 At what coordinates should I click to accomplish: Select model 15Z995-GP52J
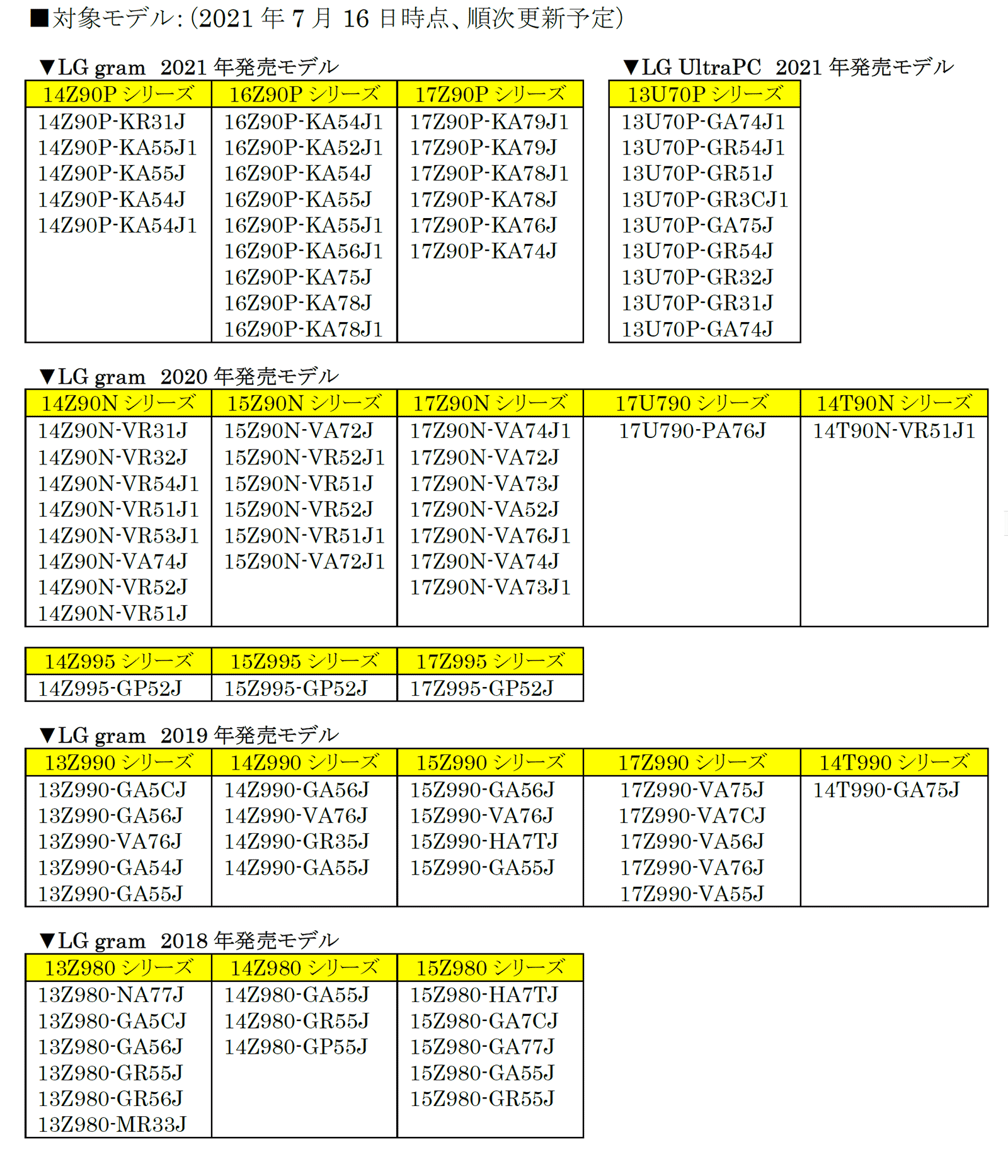(295, 689)
